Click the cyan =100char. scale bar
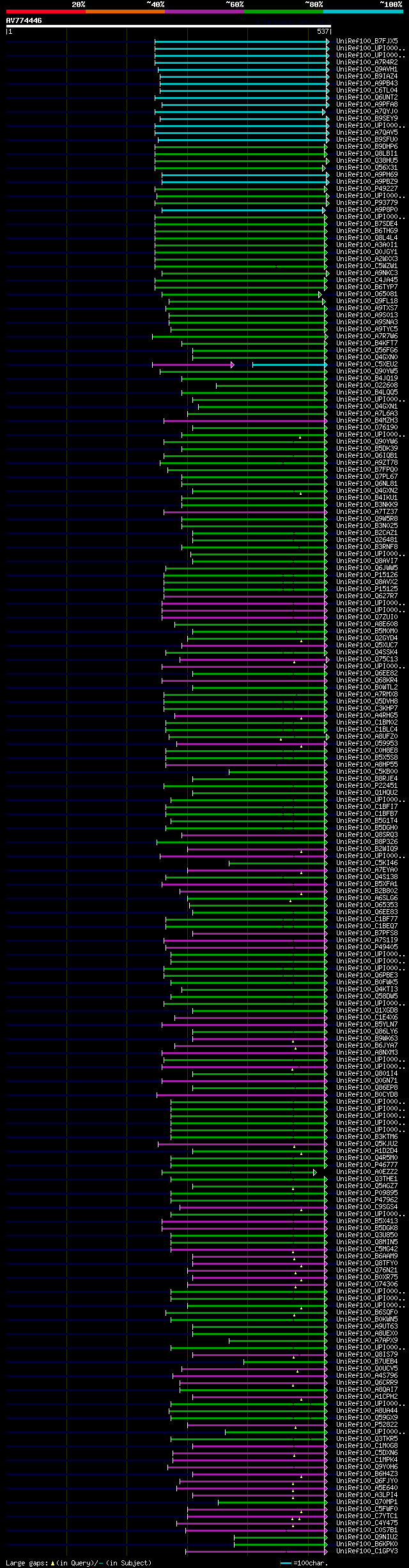The image size is (409, 1568). pos(286,1563)
